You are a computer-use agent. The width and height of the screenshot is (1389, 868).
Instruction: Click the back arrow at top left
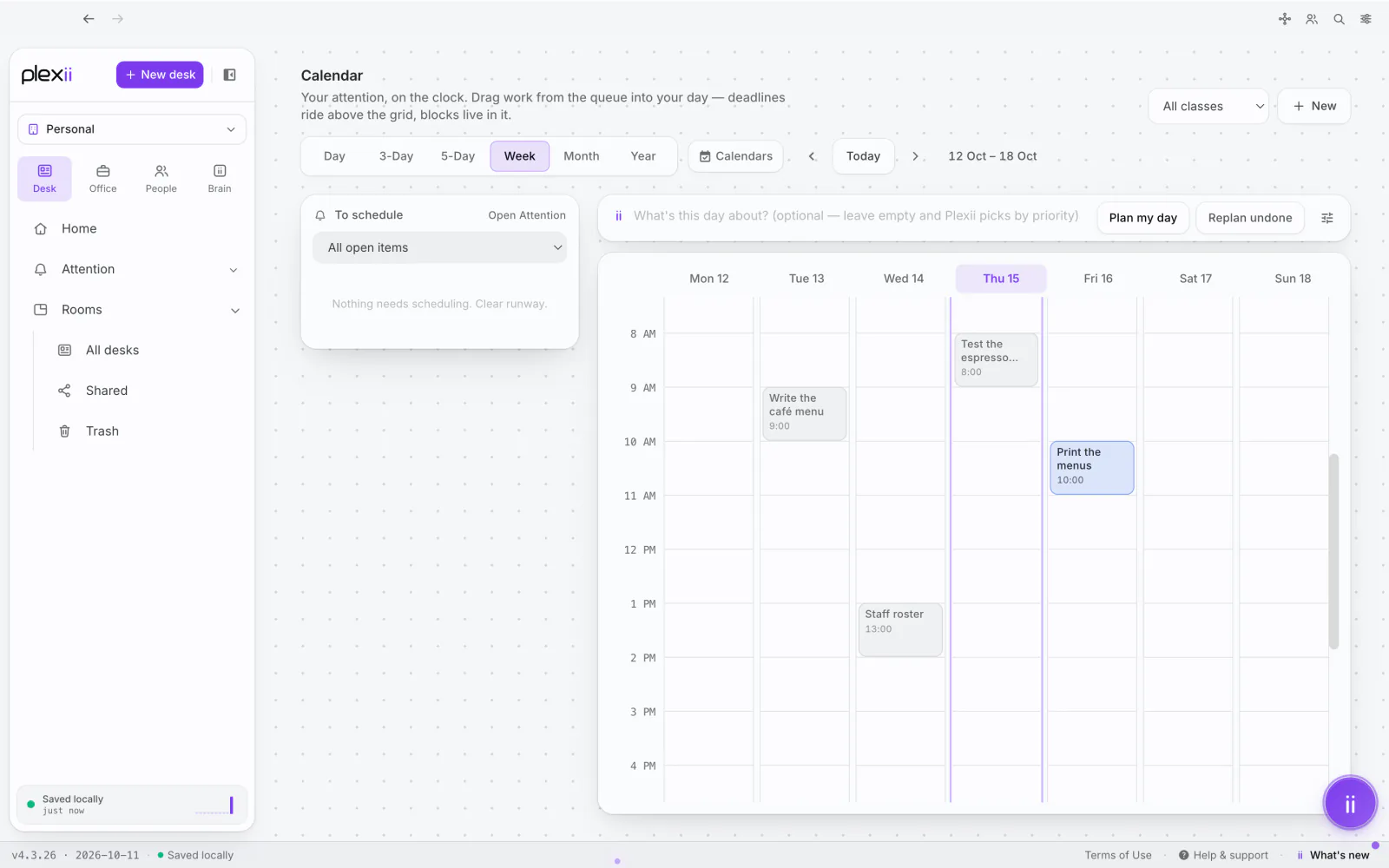(x=89, y=18)
